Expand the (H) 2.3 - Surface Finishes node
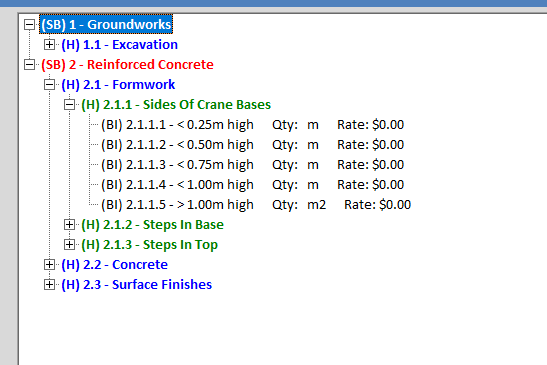 tap(50, 285)
